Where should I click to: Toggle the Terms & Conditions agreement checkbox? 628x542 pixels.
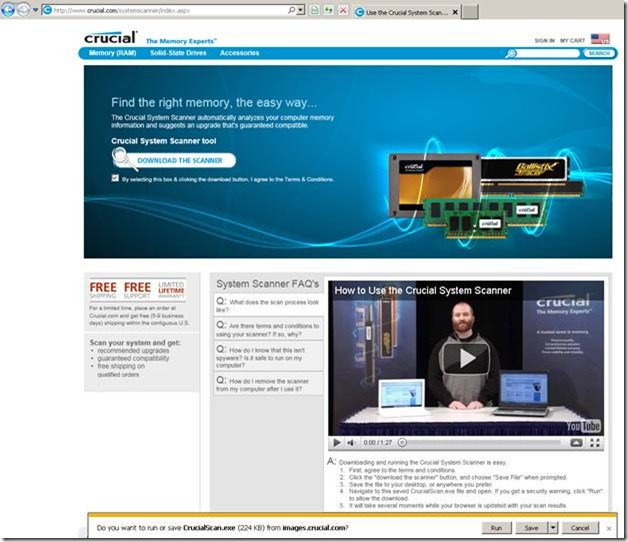click(115, 178)
